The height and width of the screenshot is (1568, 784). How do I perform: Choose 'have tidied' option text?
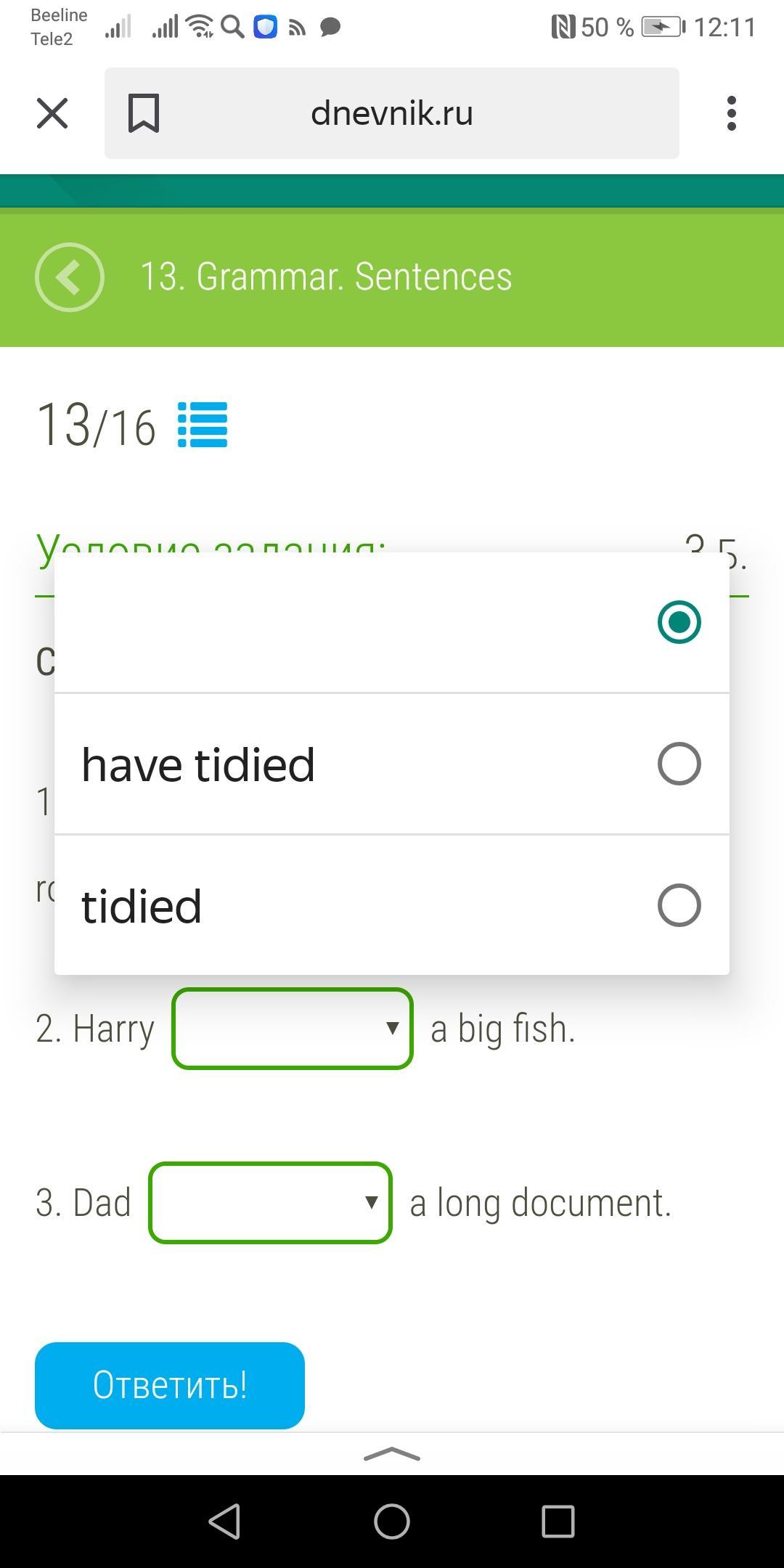[198, 764]
